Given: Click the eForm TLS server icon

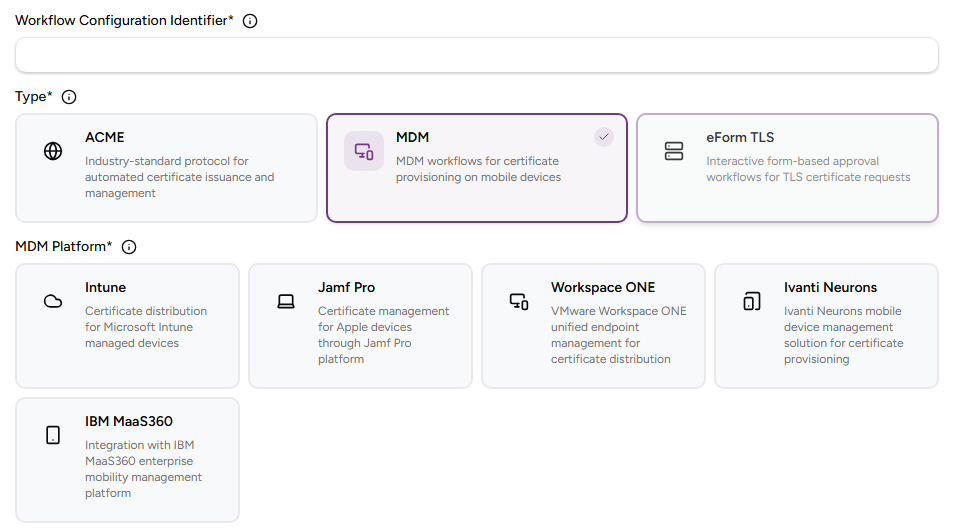Looking at the screenshot, I should [674, 151].
